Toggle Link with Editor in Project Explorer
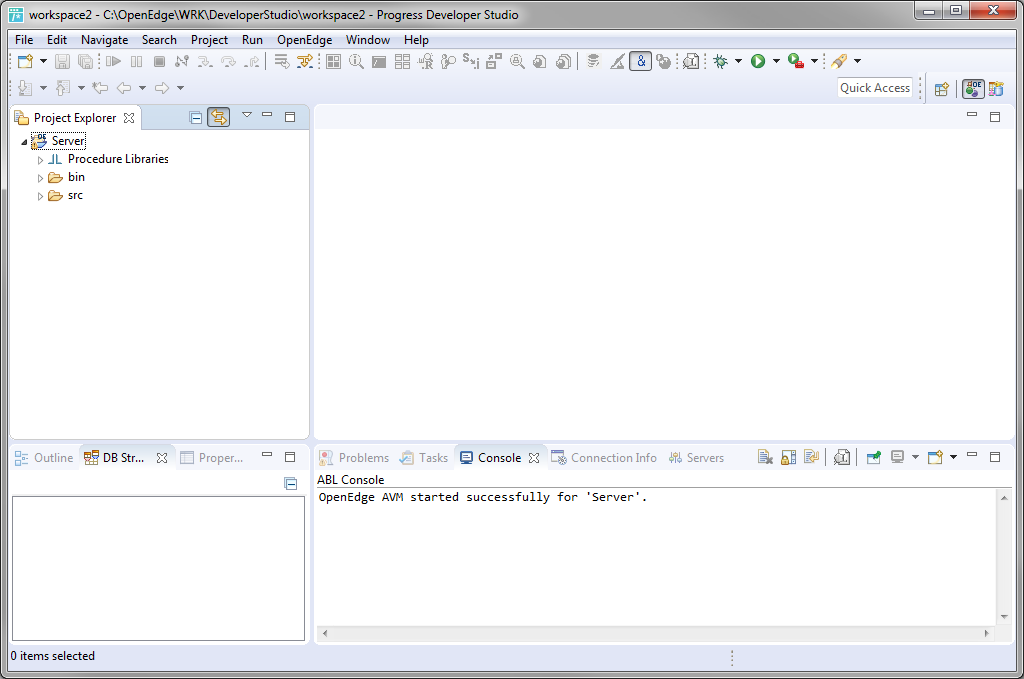1024x679 pixels. click(219, 118)
